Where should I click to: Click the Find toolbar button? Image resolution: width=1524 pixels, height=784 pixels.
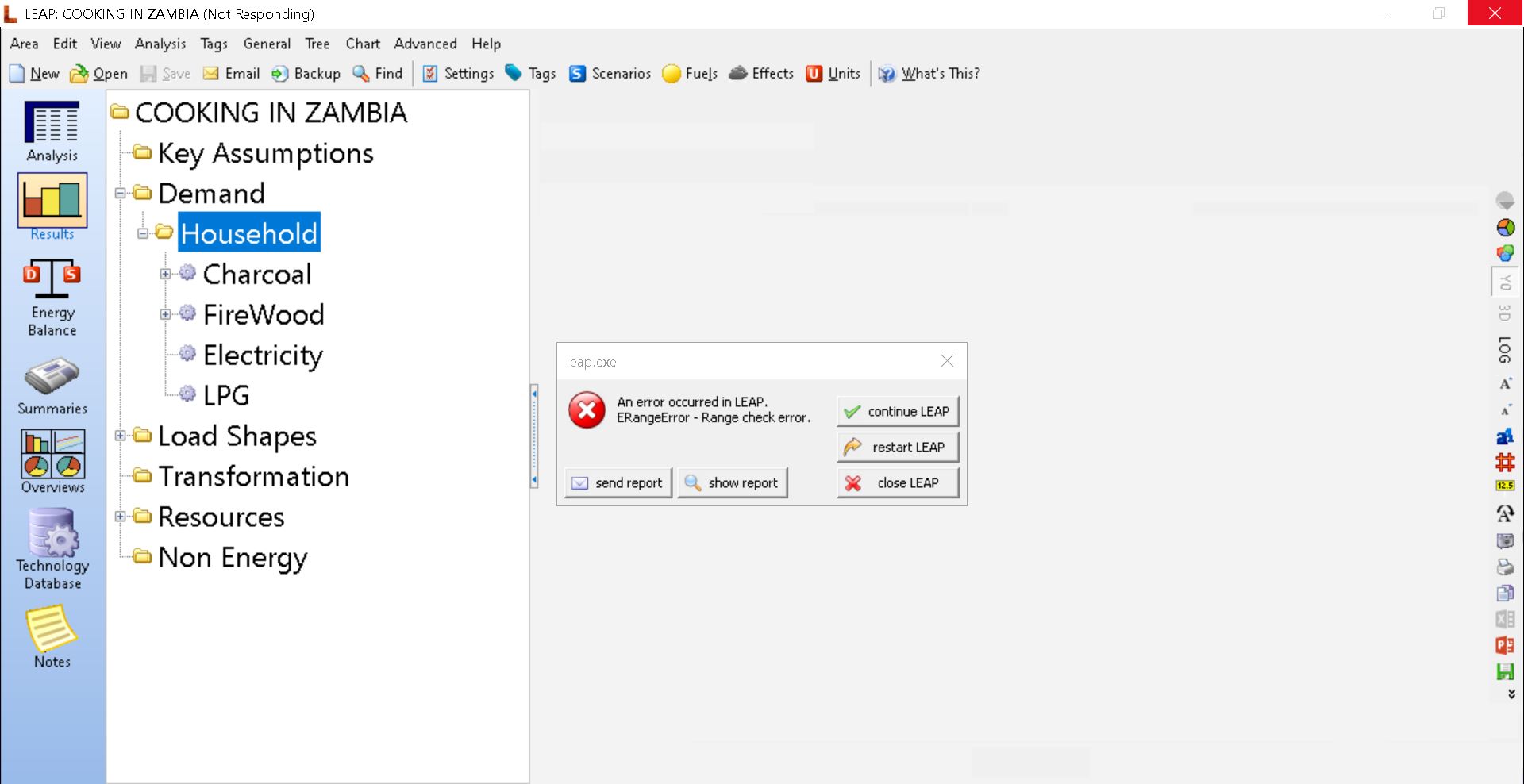(x=379, y=74)
